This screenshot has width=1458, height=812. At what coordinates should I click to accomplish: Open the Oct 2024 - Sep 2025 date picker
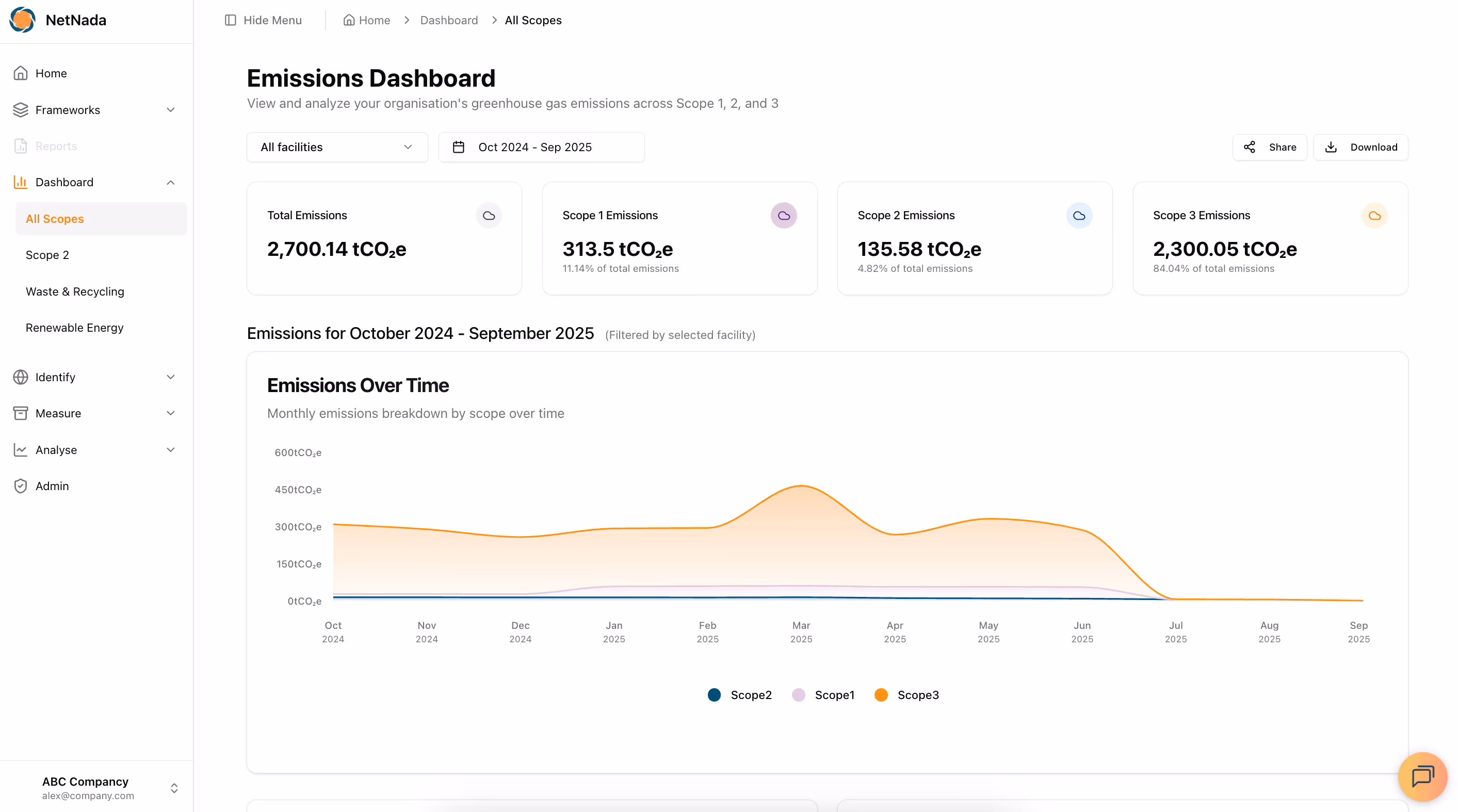coord(541,147)
